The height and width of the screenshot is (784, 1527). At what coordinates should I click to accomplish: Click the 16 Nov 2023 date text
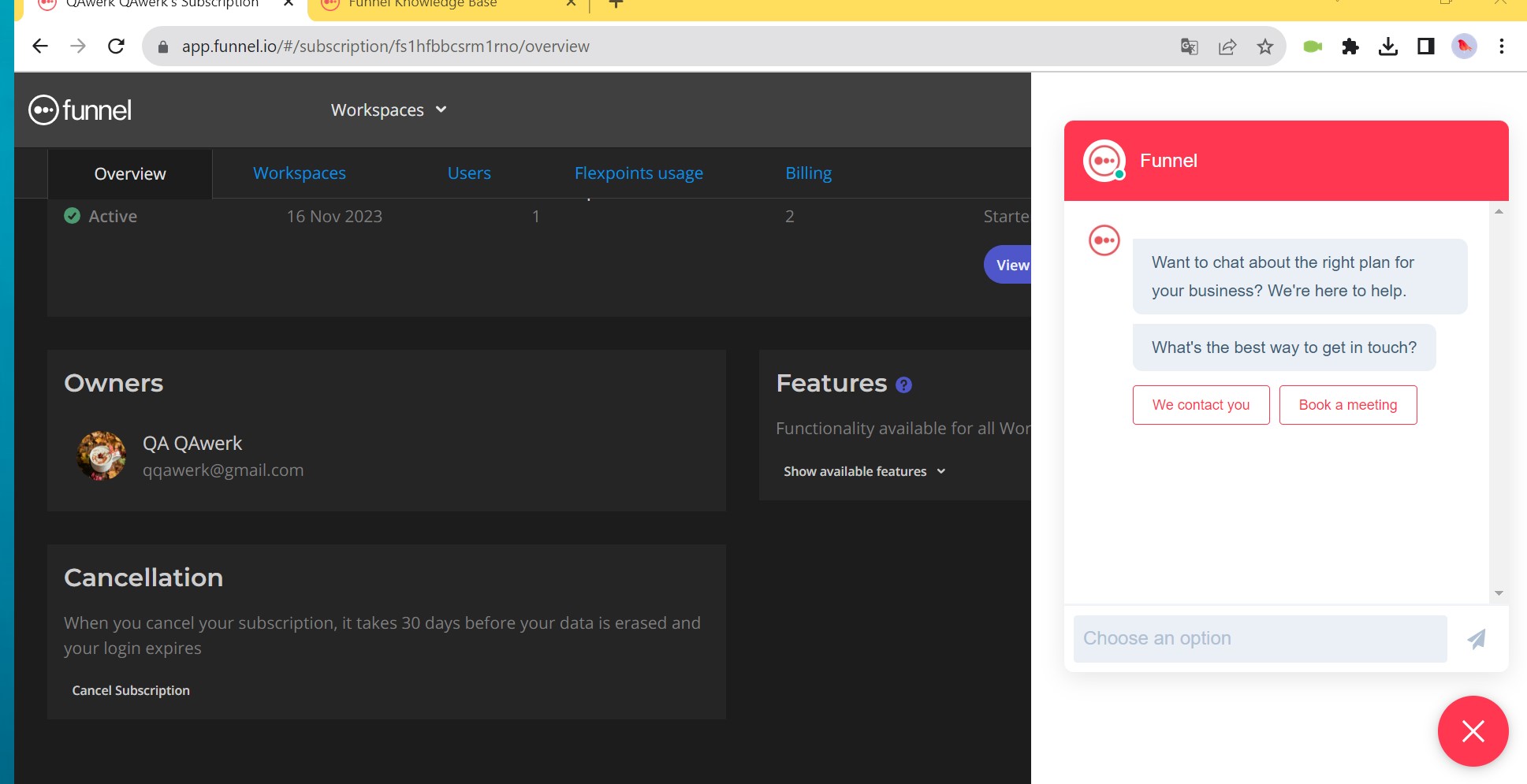coord(334,217)
